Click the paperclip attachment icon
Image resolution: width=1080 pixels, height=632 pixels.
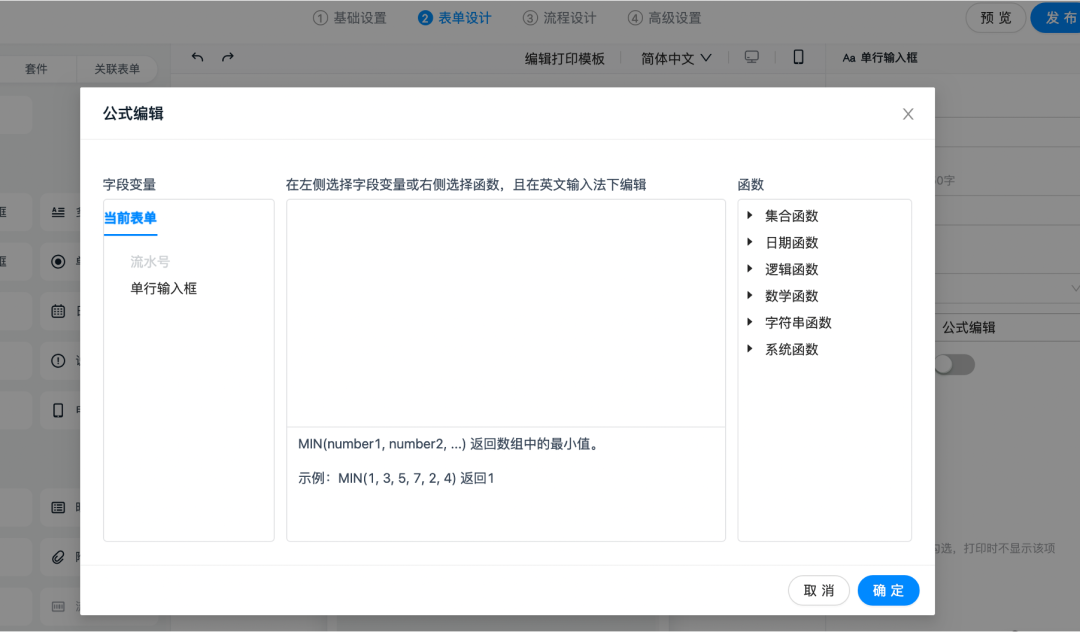(x=58, y=555)
